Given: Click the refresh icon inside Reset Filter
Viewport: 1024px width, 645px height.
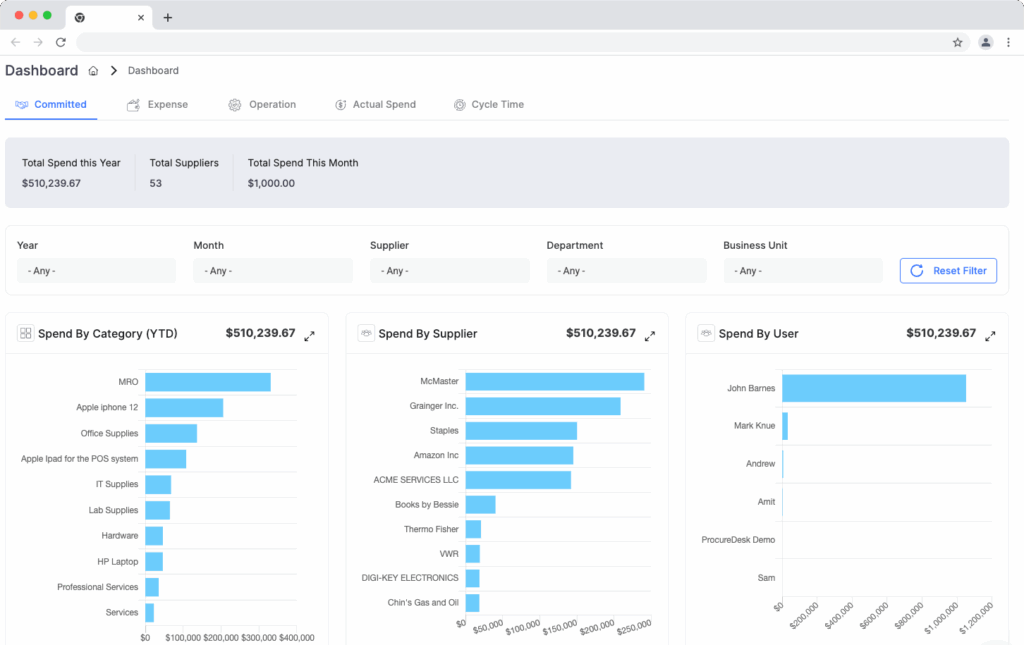Looking at the screenshot, I should pyautogui.click(x=917, y=270).
